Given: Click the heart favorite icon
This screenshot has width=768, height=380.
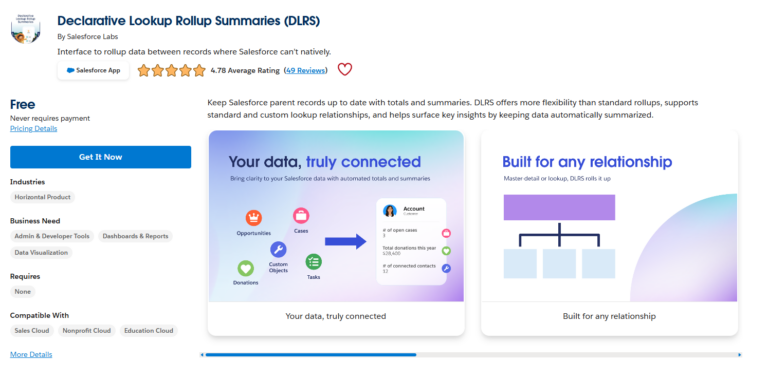Looking at the screenshot, I should 345,70.
